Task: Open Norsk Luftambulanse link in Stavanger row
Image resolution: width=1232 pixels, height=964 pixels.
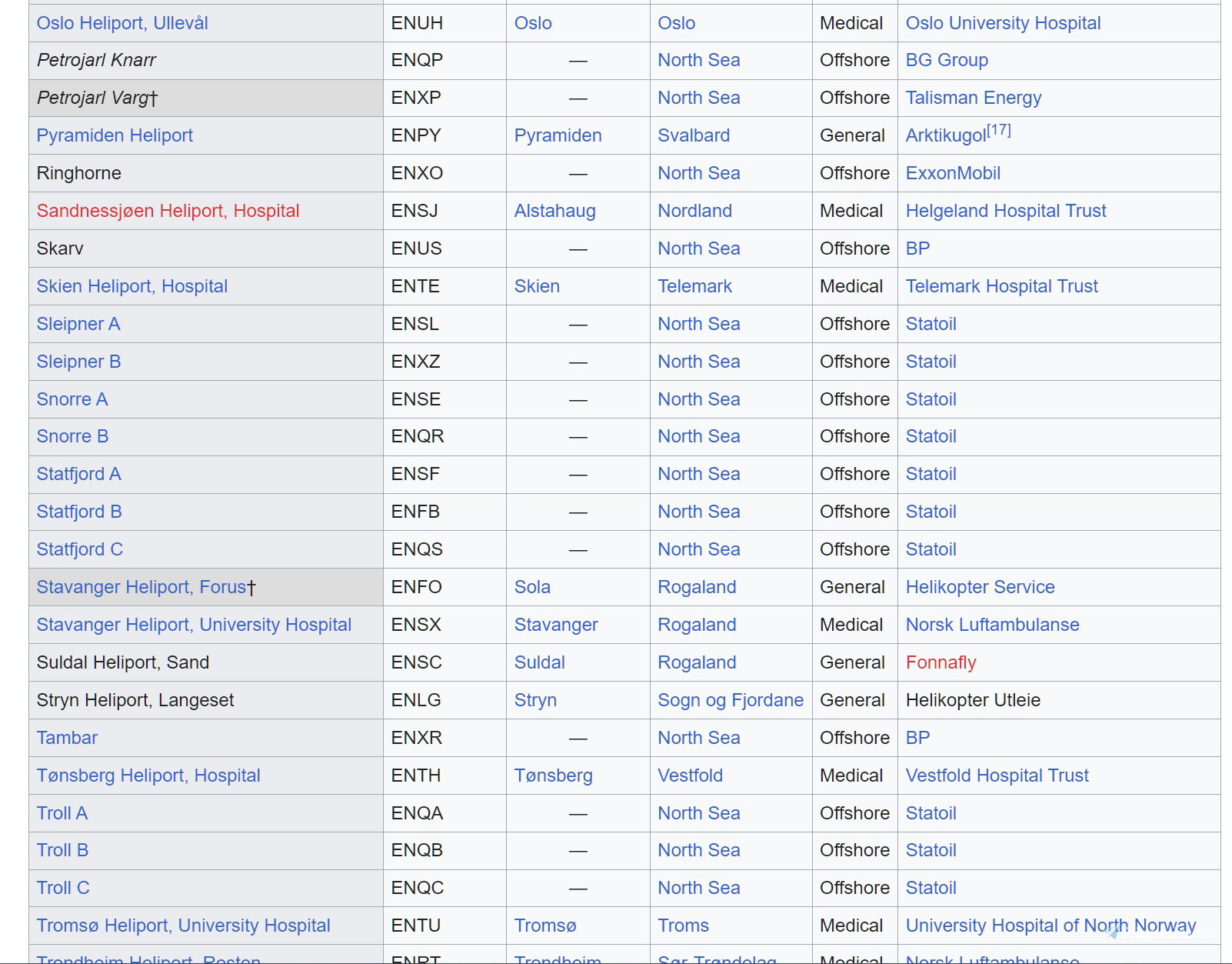Action: point(992,625)
